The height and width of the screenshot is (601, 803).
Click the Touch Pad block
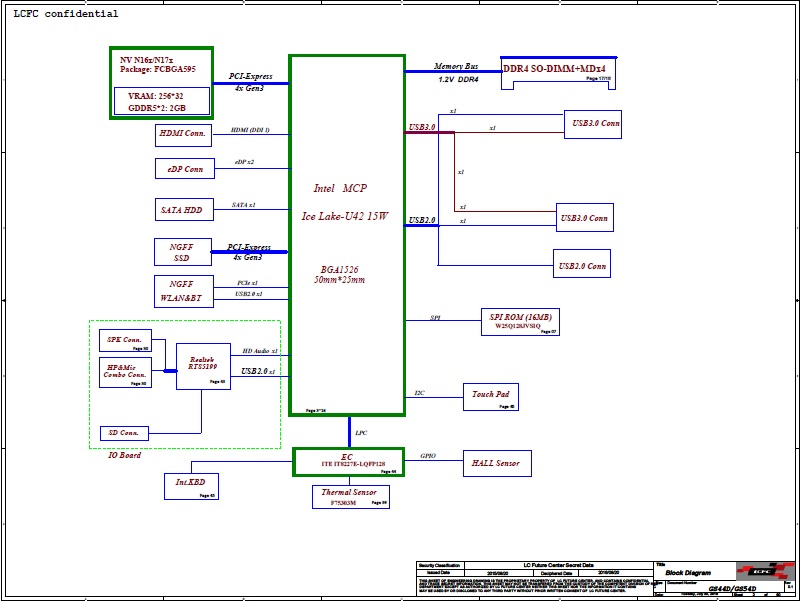click(x=491, y=397)
